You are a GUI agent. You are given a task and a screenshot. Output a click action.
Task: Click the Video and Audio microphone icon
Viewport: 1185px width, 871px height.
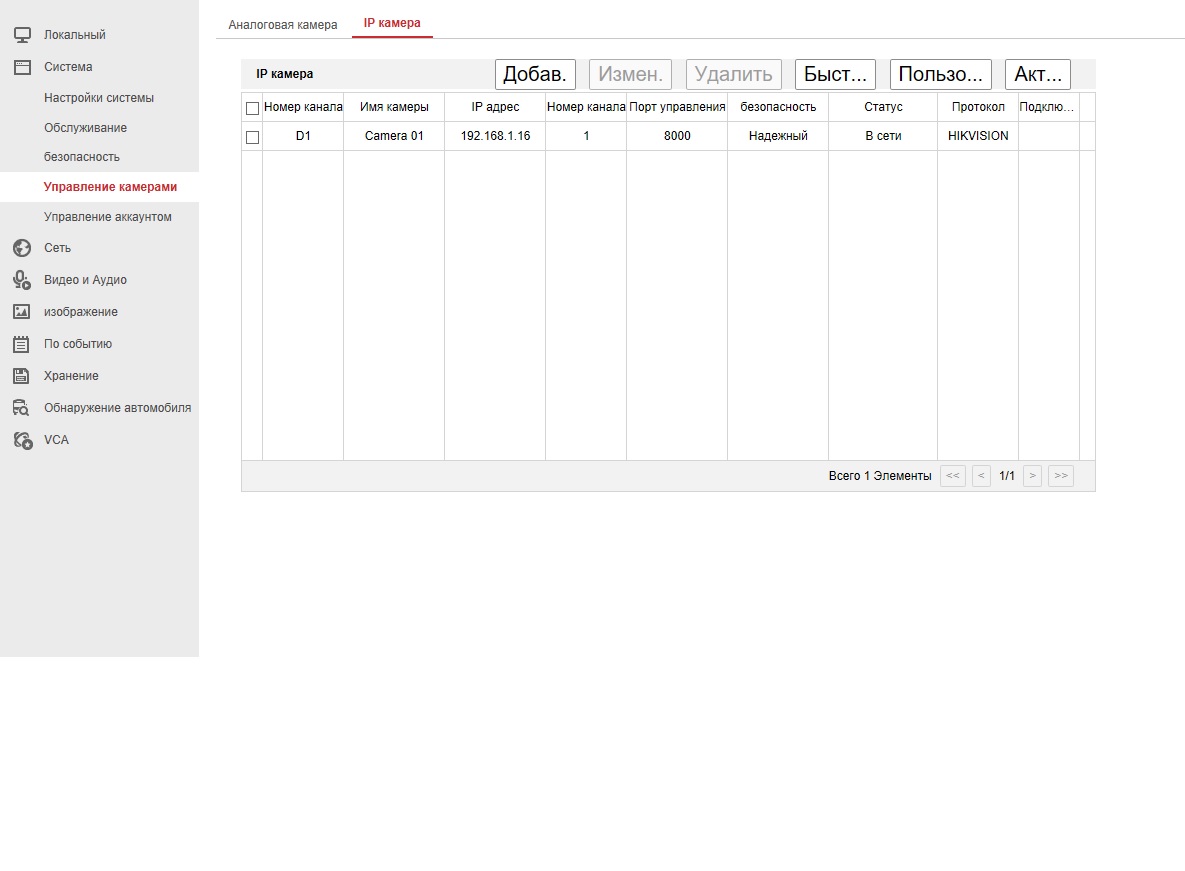(x=22, y=280)
